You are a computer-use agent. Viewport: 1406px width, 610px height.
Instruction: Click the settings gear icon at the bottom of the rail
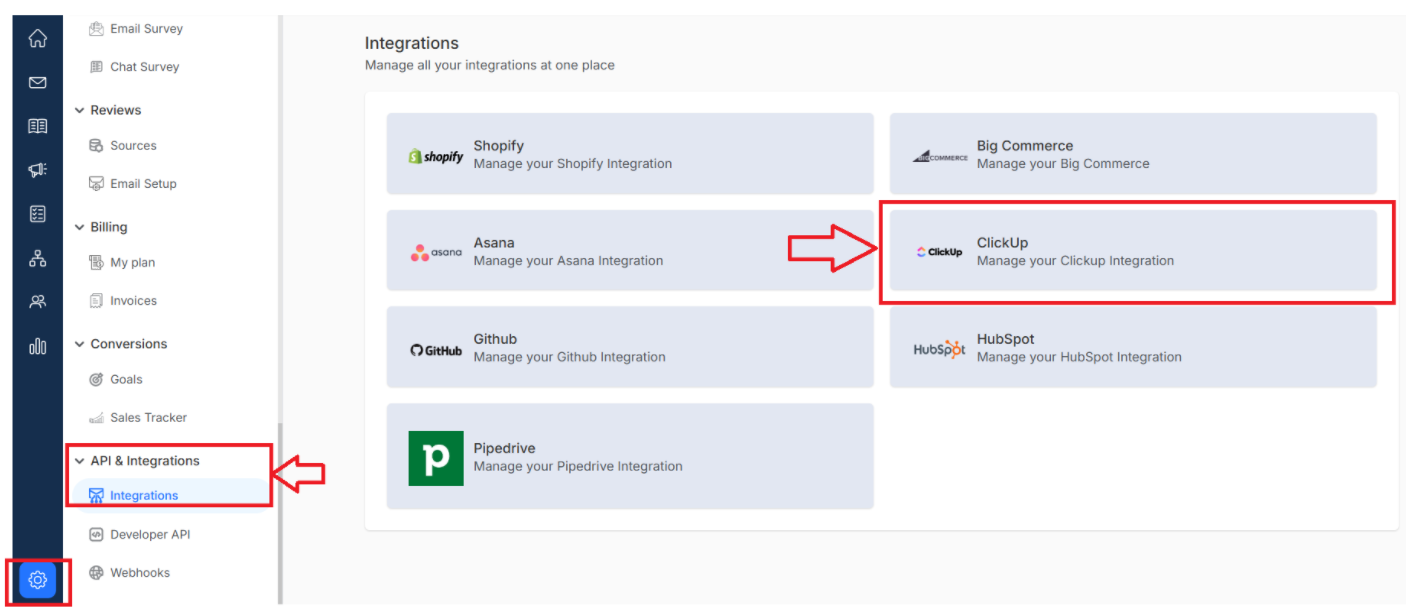click(x=37, y=580)
